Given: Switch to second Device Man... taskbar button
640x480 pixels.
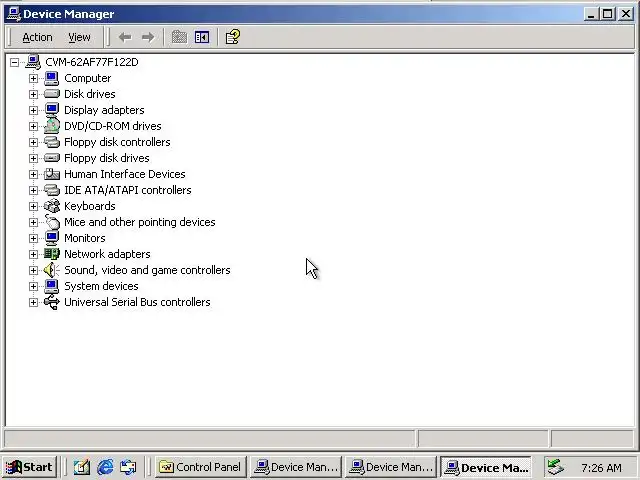Looking at the screenshot, I should pyautogui.click(x=391, y=467).
